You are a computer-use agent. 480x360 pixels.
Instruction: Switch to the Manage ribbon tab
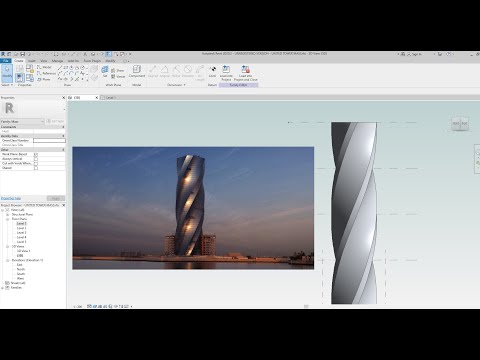pos(57,61)
